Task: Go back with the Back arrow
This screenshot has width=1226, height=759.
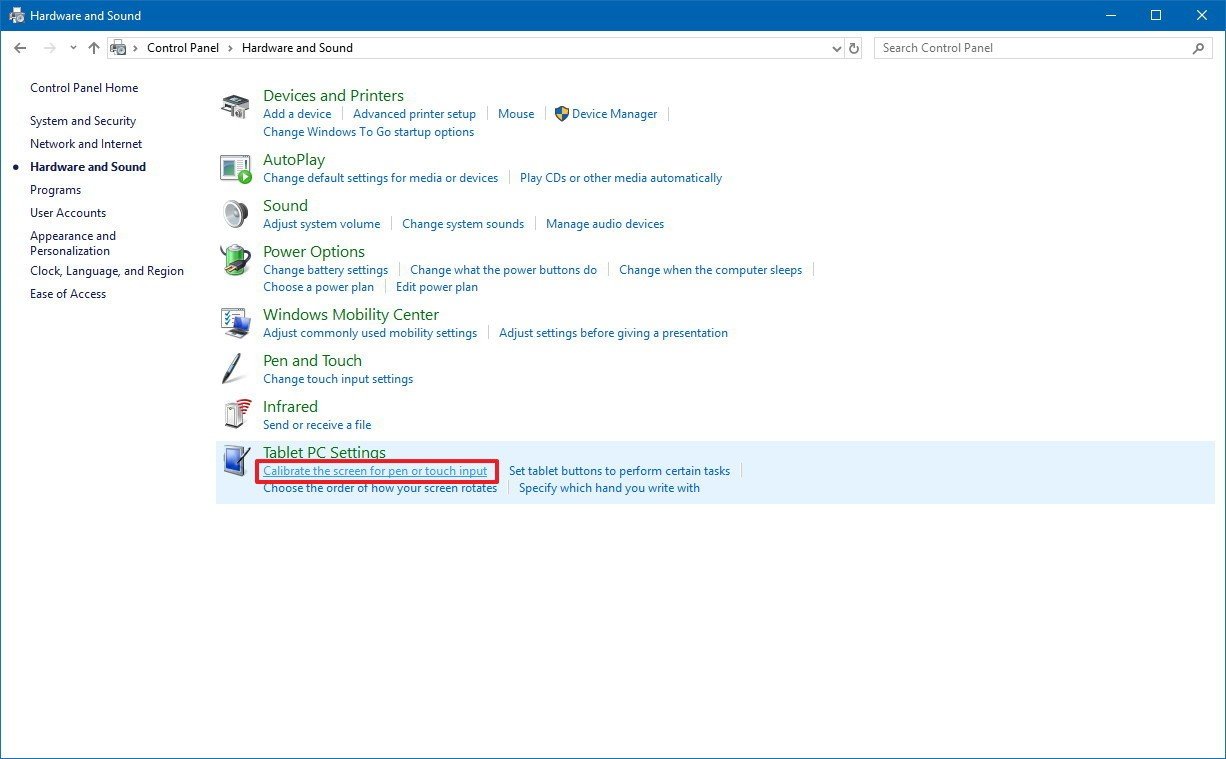Action: 20,48
